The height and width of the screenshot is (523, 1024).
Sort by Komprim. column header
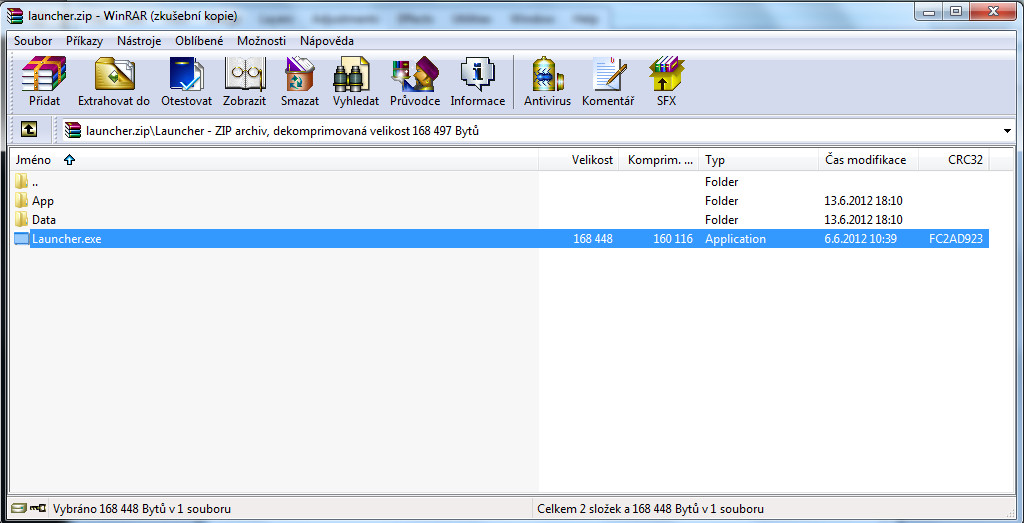point(659,160)
